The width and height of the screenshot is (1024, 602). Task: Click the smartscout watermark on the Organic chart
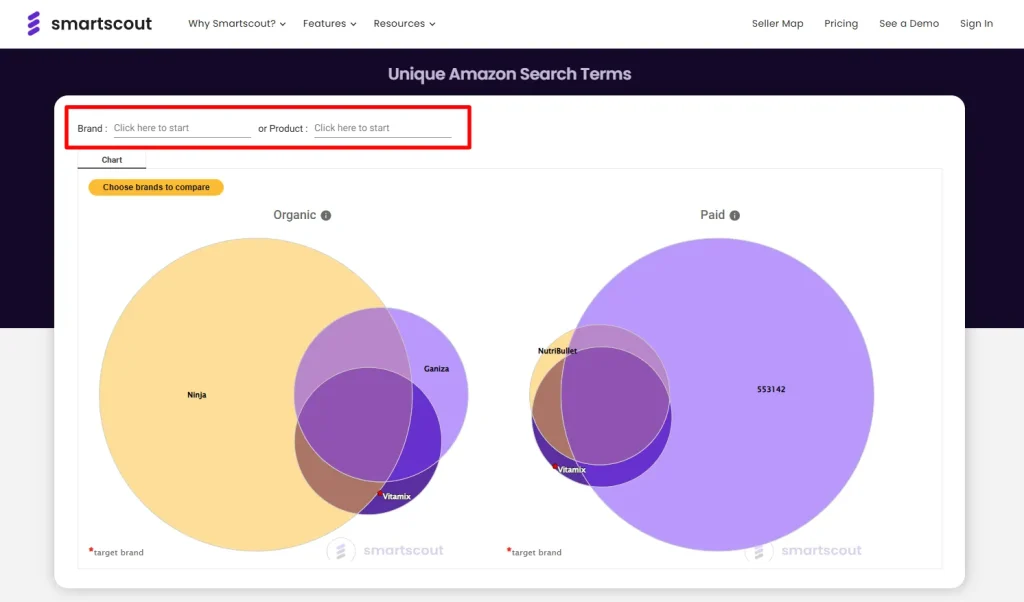point(385,550)
